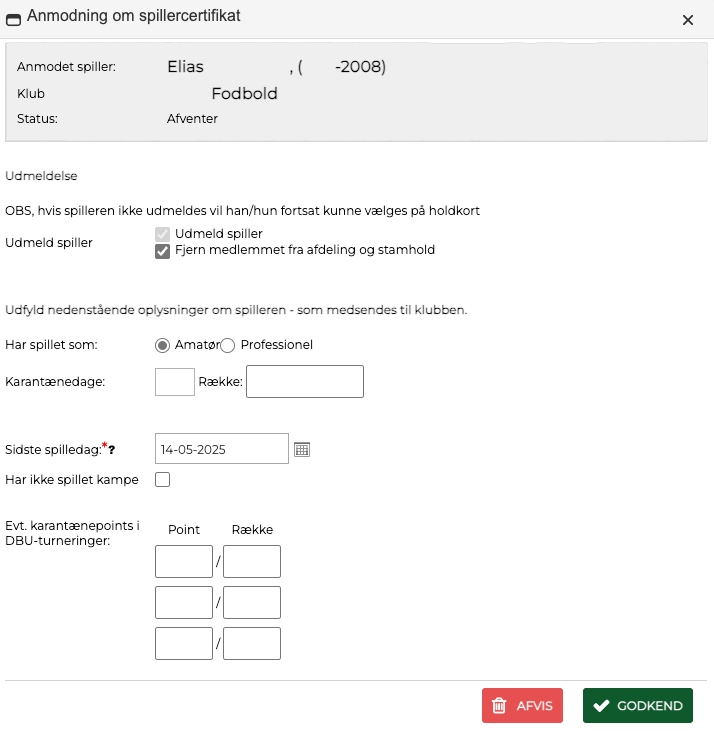Screen dimensions: 714x742
Task: Click the first row Række field in DBU-turneringer
Action: 252,562
